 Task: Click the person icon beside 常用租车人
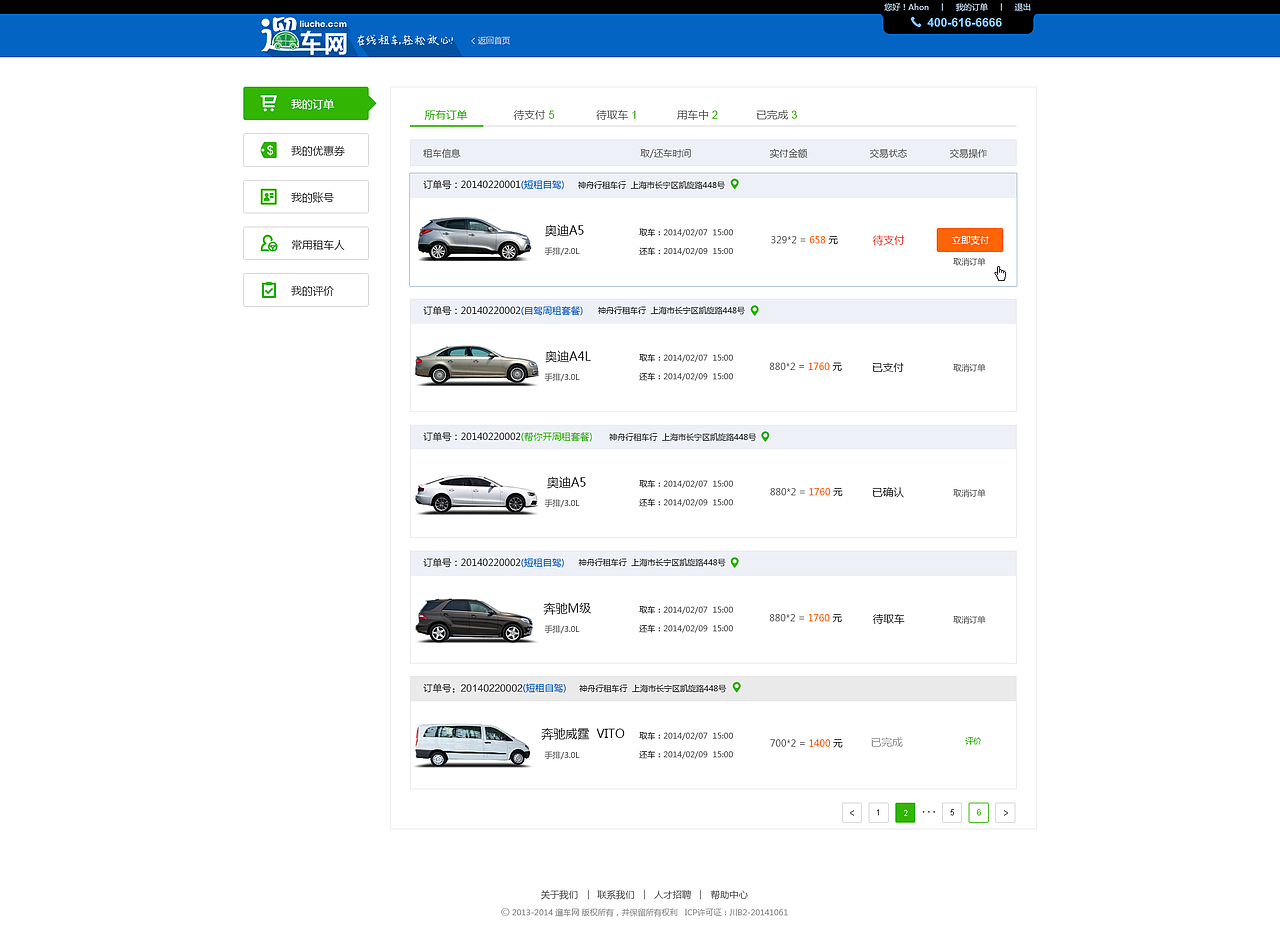pos(268,243)
